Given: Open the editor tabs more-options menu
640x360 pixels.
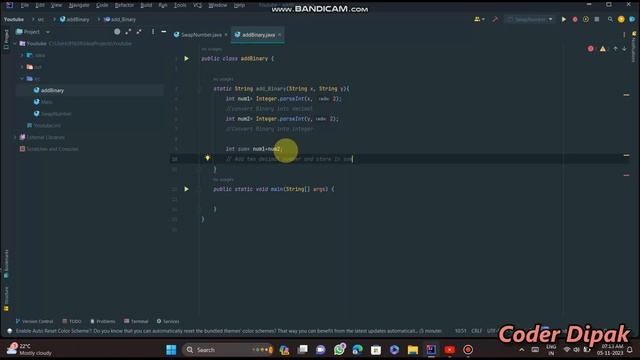Looking at the screenshot, I should pyautogui.click(x=624, y=35).
